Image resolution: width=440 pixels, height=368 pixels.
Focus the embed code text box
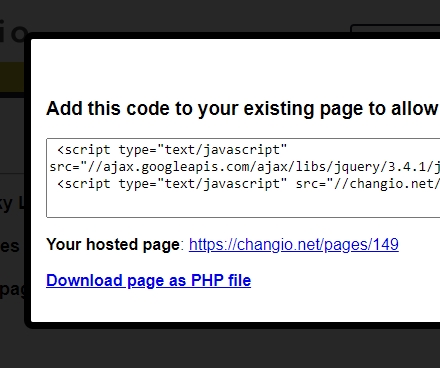tap(243, 178)
